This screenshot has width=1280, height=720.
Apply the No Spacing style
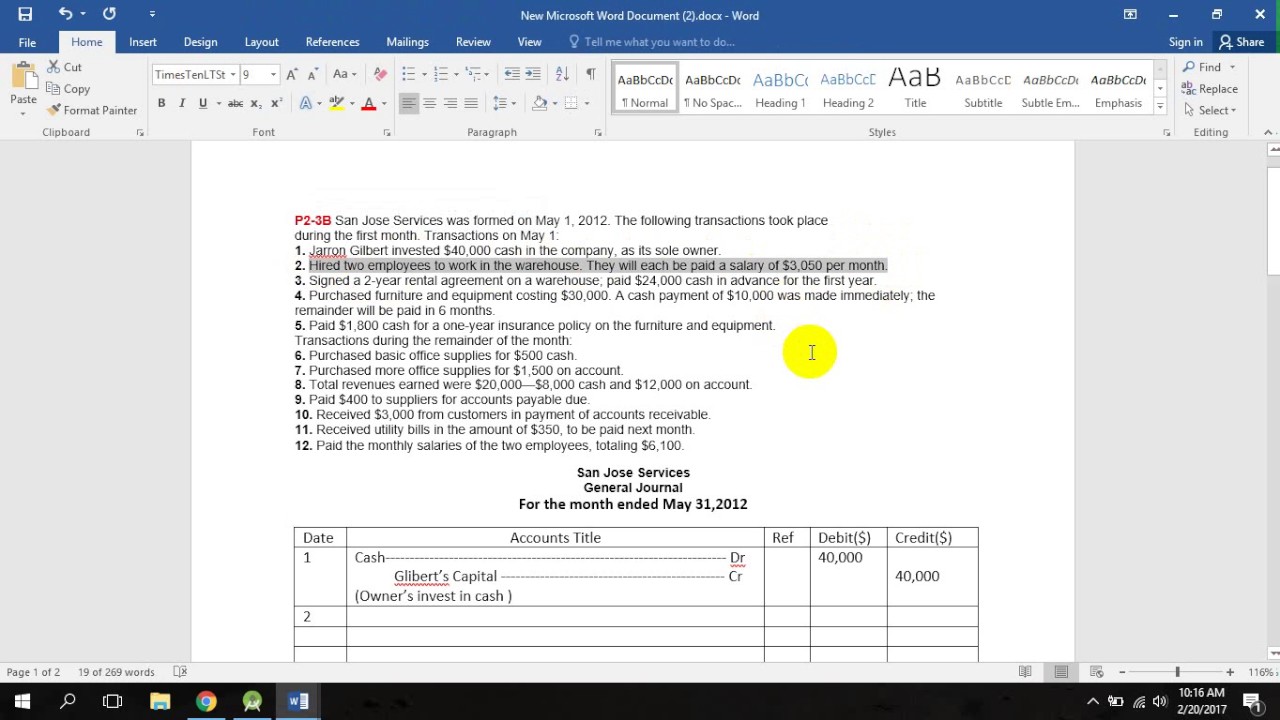click(x=712, y=89)
